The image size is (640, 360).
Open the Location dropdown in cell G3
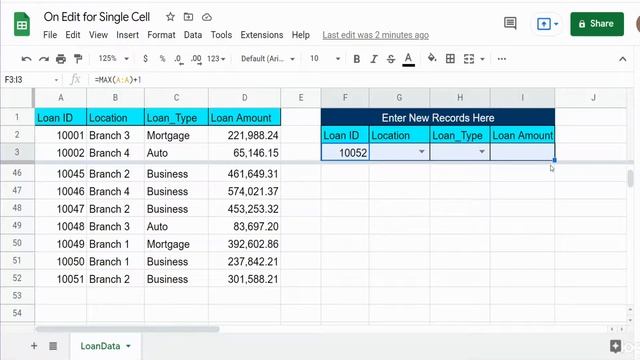tap(422, 152)
